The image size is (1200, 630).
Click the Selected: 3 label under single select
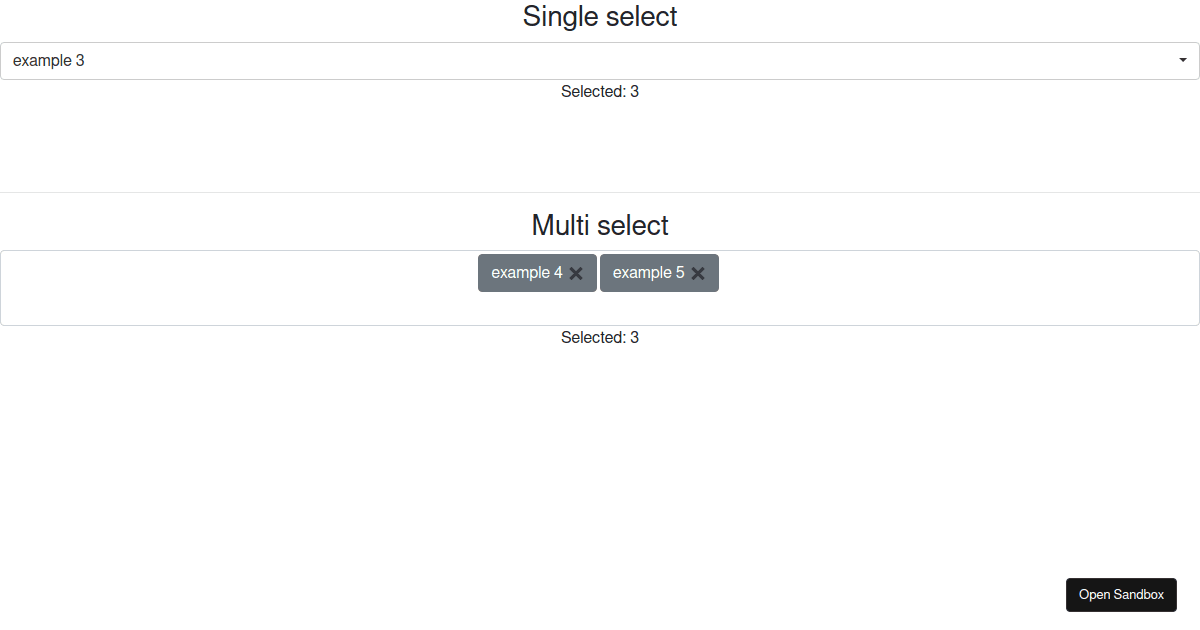point(600,91)
